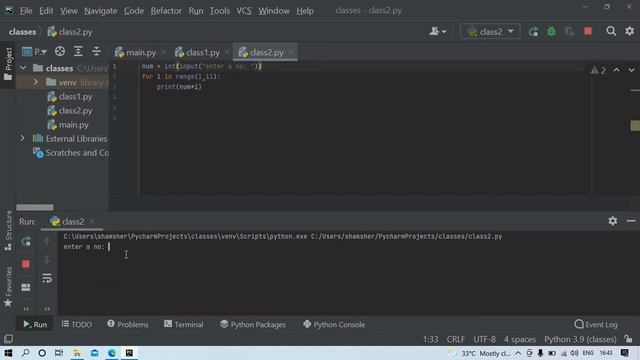Screen dimensions: 640x360
Task: Click the warnings count indicator
Action: point(598,70)
